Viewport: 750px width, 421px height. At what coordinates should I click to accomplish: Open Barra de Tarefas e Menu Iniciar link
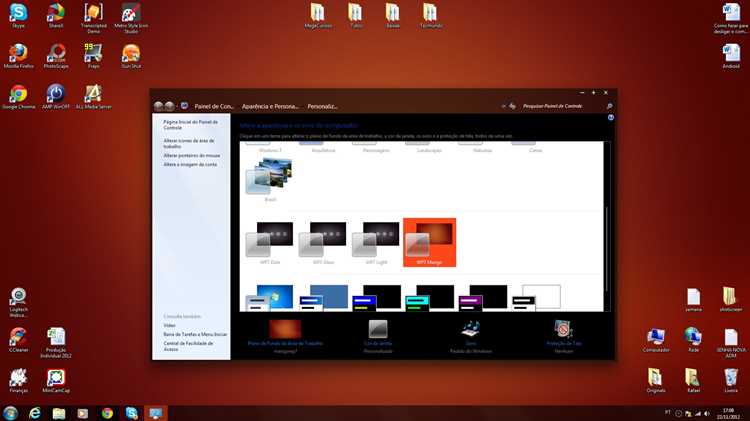click(x=195, y=334)
